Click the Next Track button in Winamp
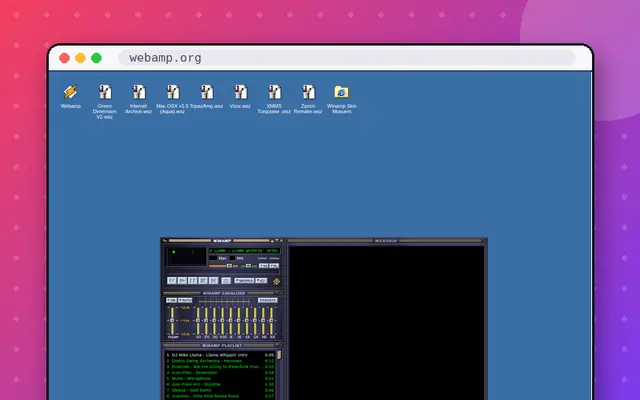The height and width of the screenshot is (400, 640). (213, 281)
